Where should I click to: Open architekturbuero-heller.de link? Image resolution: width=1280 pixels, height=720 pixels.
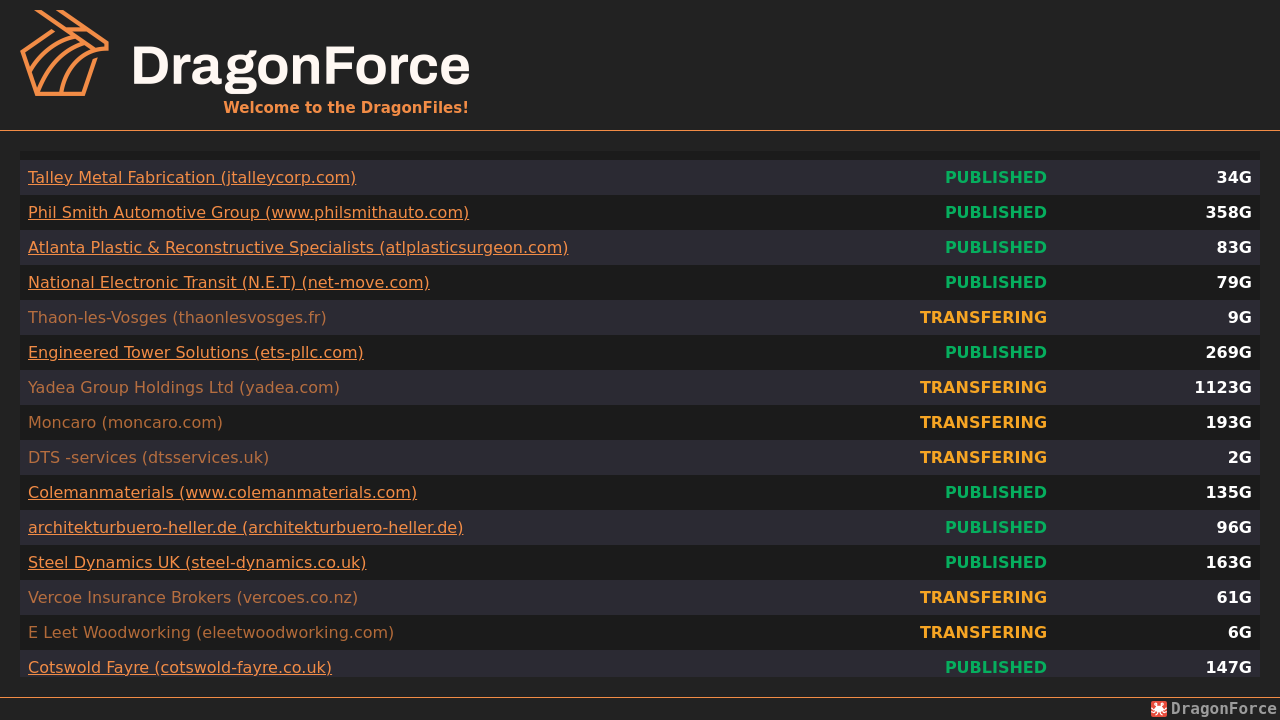[x=246, y=527]
